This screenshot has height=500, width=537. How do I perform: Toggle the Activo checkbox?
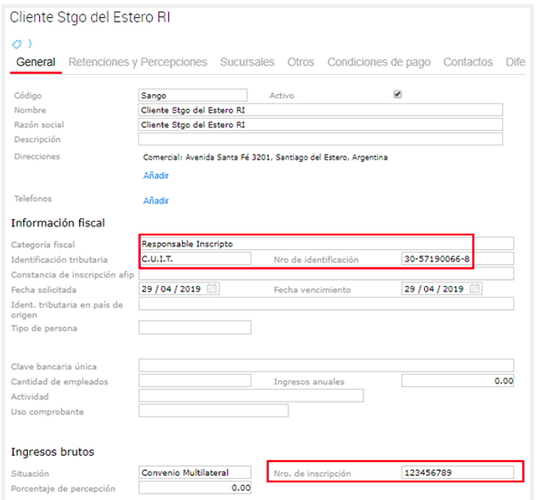(x=398, y=94)
